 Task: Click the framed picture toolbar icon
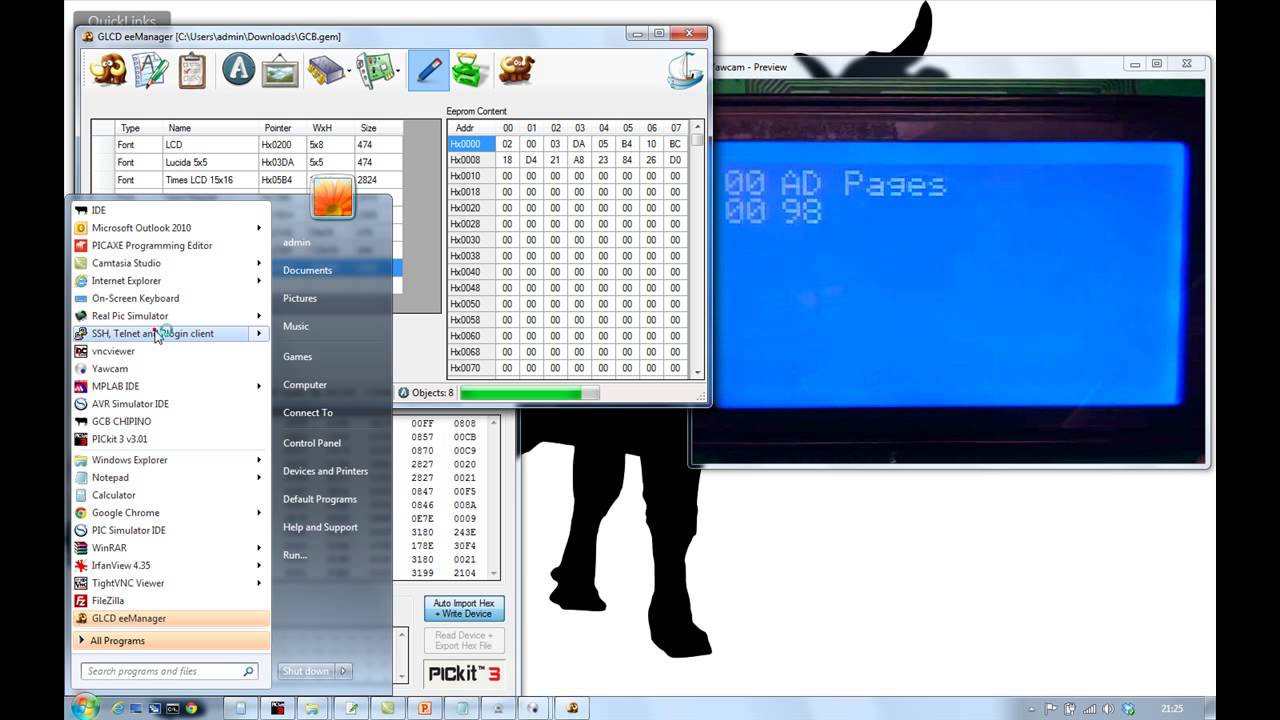click(280, 71)
